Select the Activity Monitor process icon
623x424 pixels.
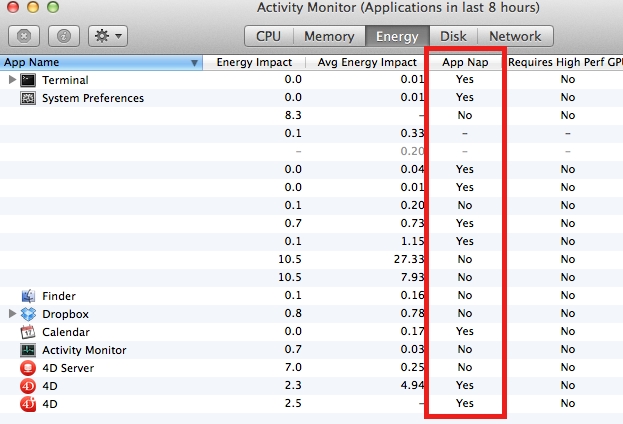[x=28, y=350]
